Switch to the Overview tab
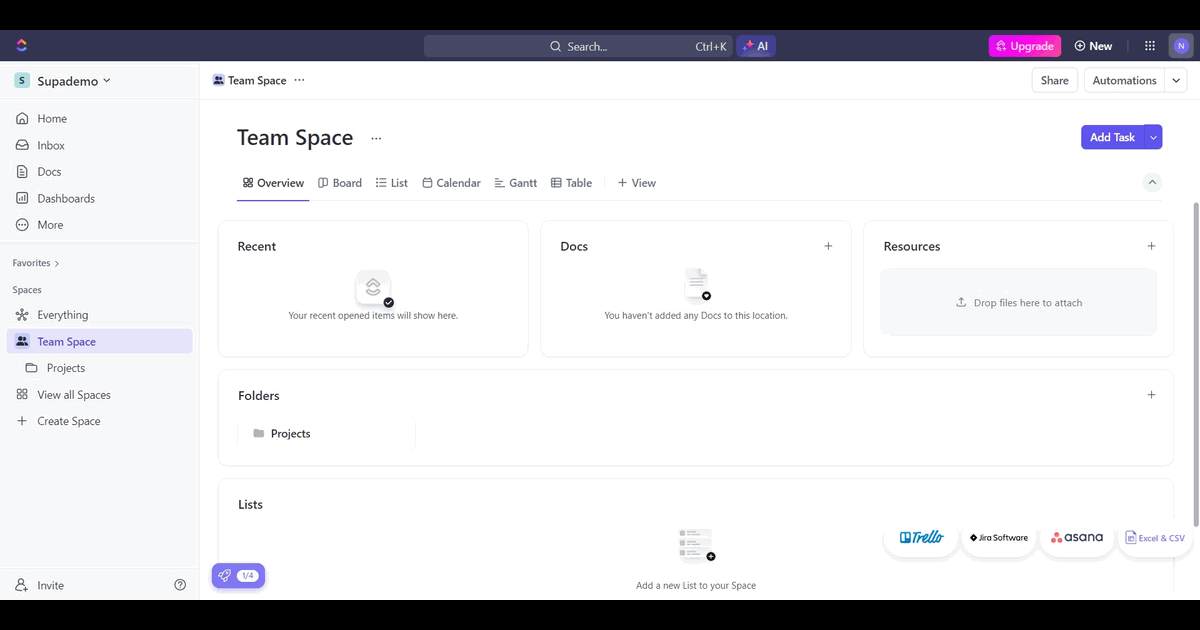The height and width of the screenshot is (630, 1200). pyautogui.click(x=273, y=183)
